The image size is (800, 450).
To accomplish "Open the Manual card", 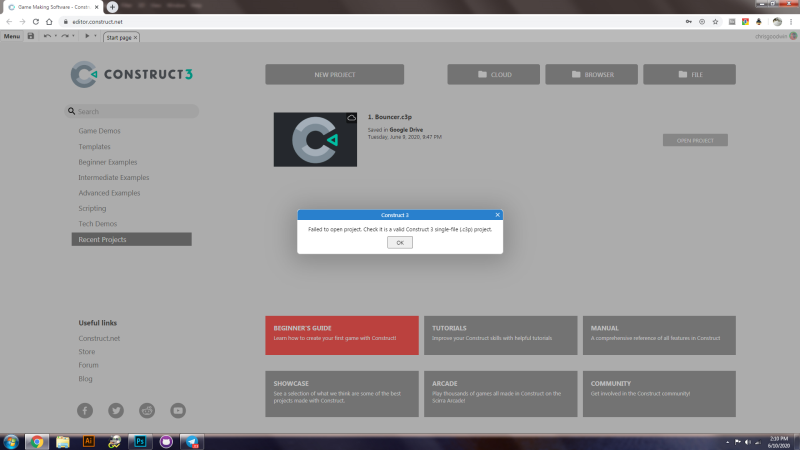I will [659, 335].
